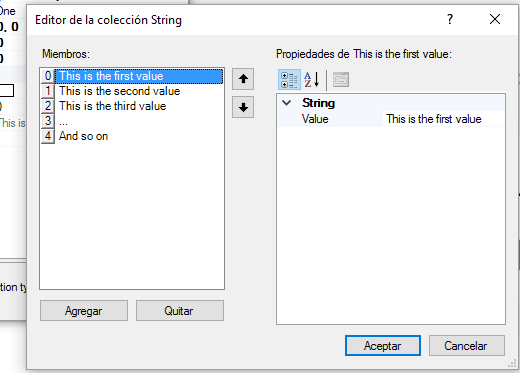Select member 'This is the second value'

119,91
